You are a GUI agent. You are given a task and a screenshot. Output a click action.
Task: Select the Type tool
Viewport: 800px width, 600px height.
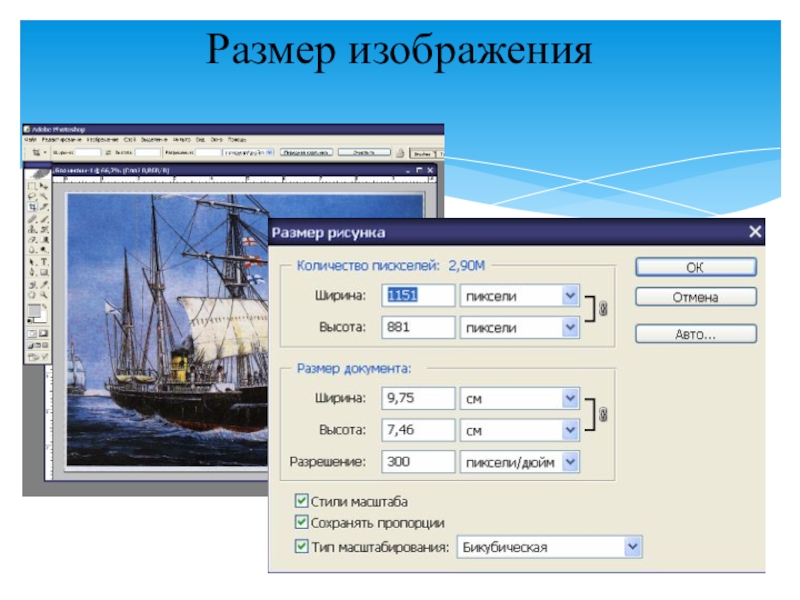pos(44,262)
